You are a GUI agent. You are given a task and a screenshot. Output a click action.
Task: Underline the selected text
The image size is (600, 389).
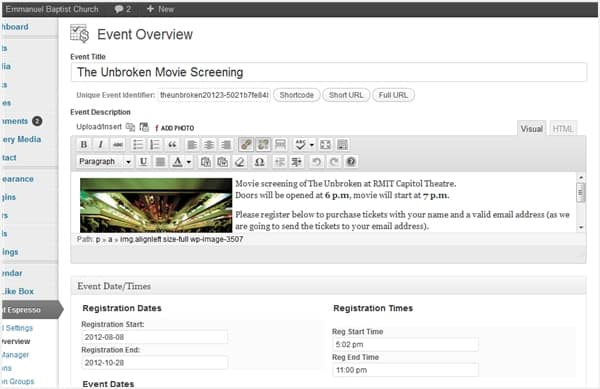[x=143, y=162]
